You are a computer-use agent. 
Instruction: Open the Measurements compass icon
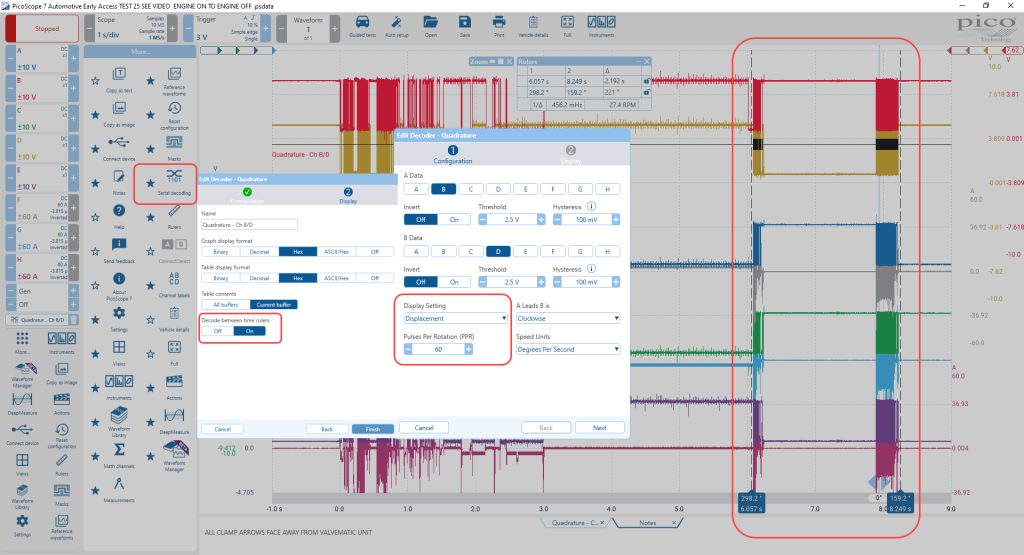[119, 489]
